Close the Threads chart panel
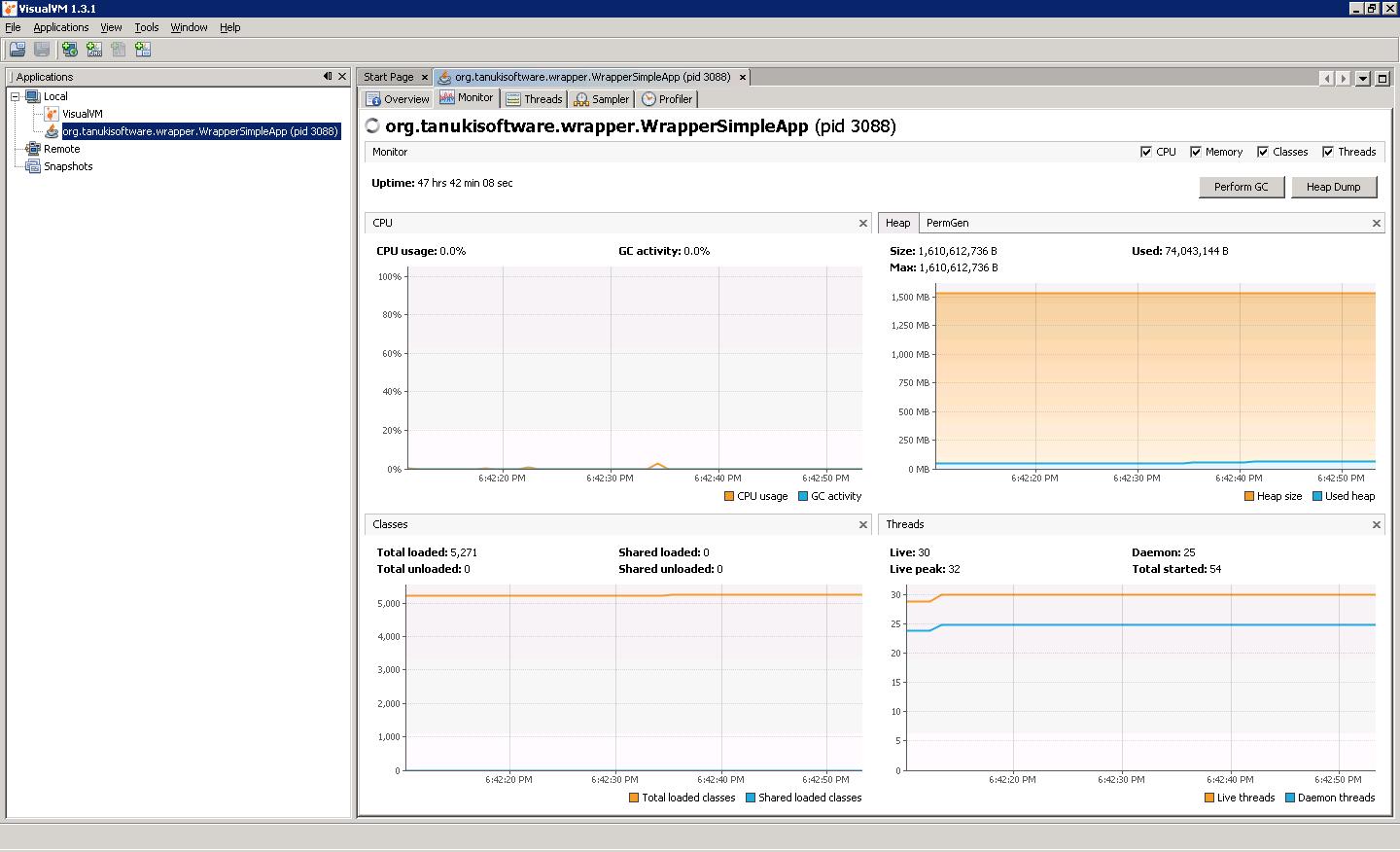This screenshot has height=852, width=1400. click(1376, 524)
